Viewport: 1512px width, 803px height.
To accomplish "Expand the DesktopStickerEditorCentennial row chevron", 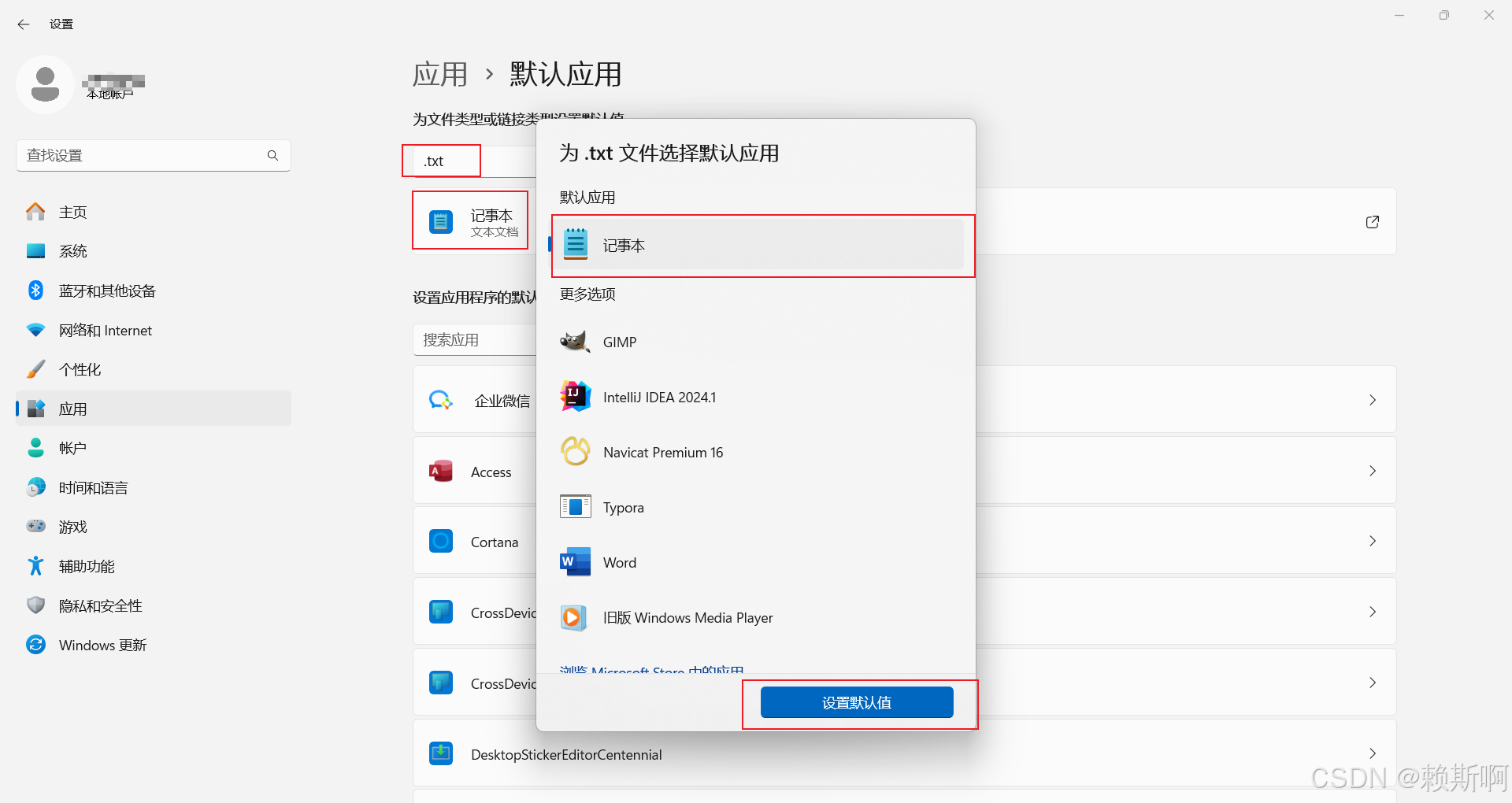I will pyautogui.click(x=1373, y=753).
